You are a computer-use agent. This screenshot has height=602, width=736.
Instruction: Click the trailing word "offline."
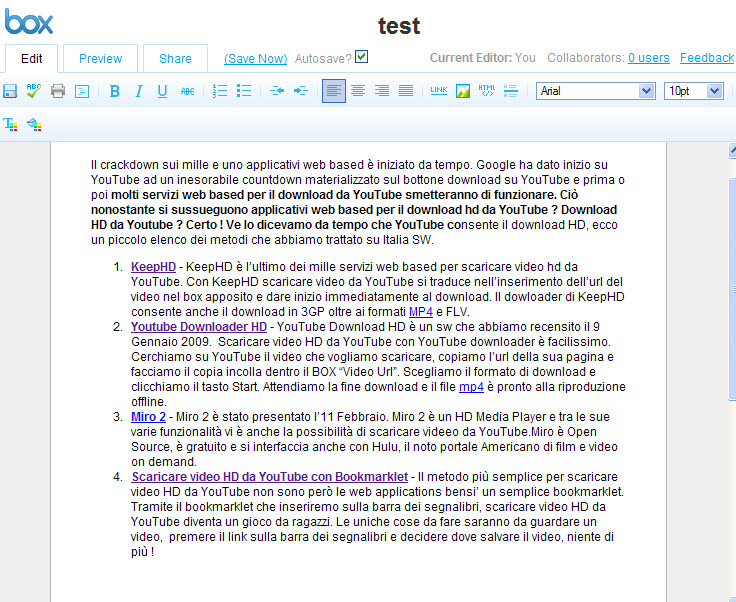pyautogui.click(x=149, y=402)
